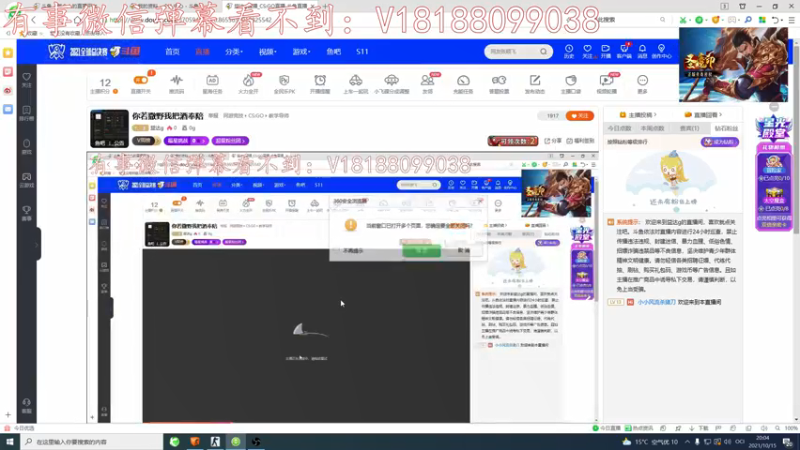Click the orange 关注 follow button
This screenshot has width=800, height=450.
click(x=580, y=116)
